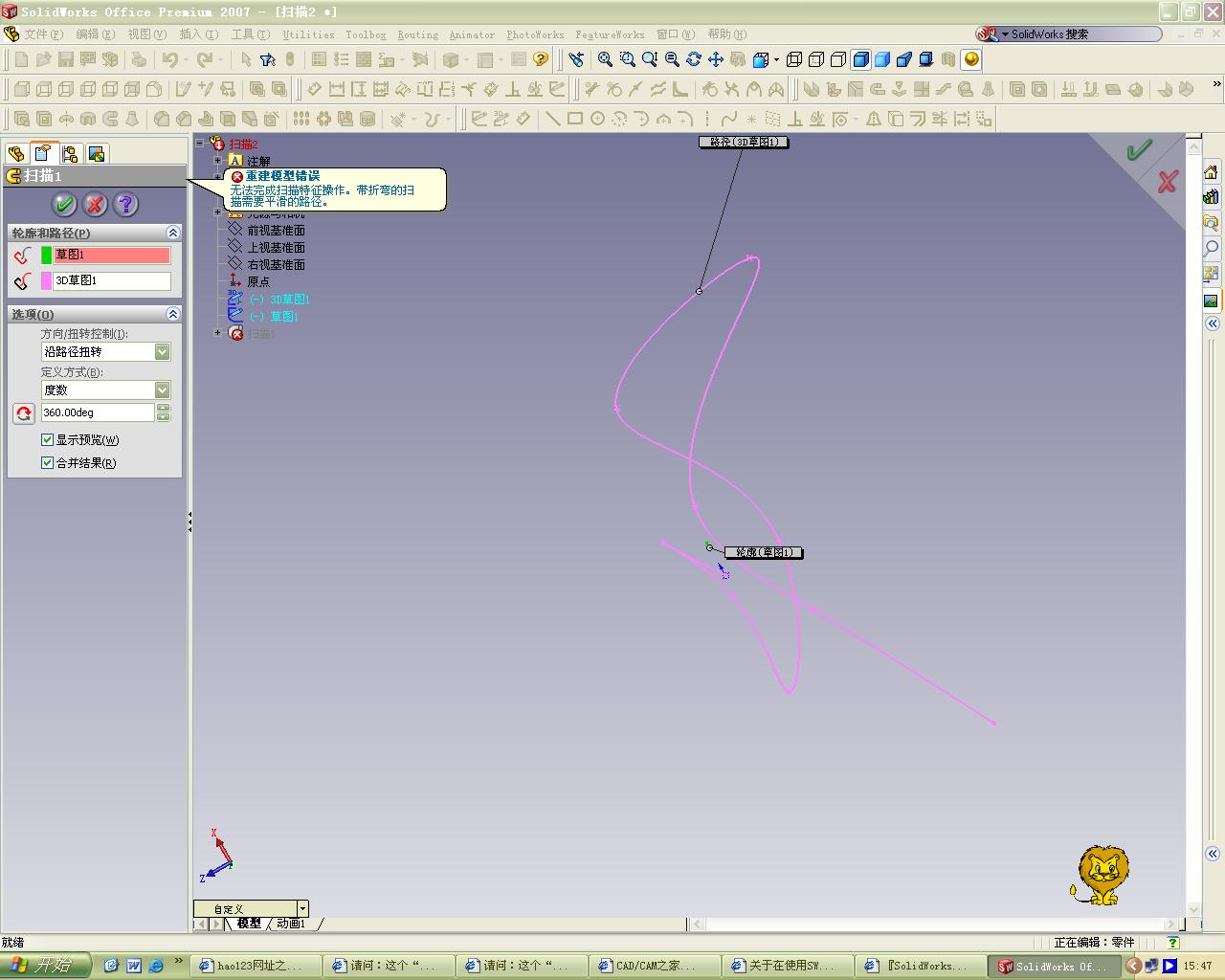
Task: Open the render/PhotoWorks manager tab
Action: click(97, 153)
